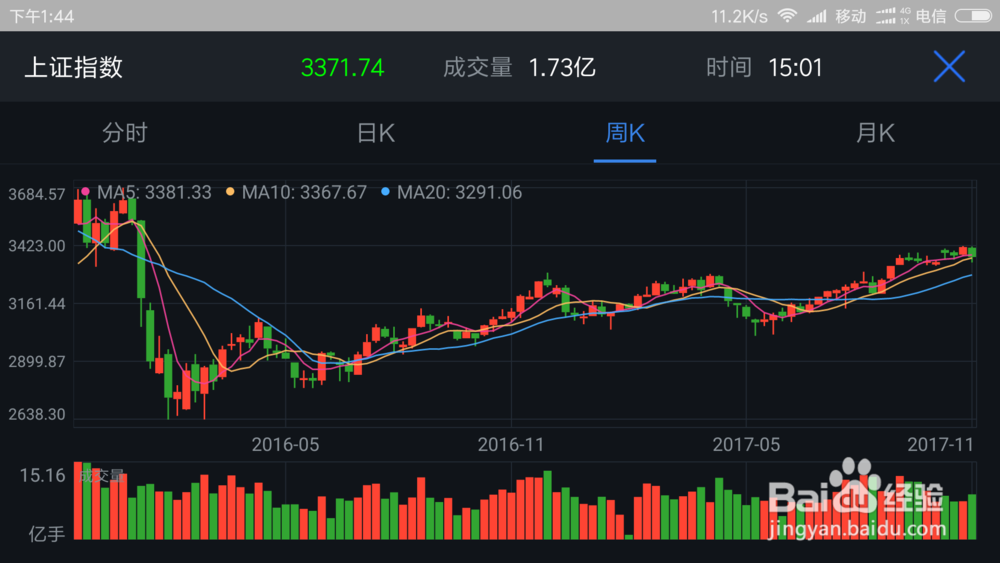Tap the MA5: 3381.33 label
This screenshot has width=1000, height=563.
[x=154, y=192]
